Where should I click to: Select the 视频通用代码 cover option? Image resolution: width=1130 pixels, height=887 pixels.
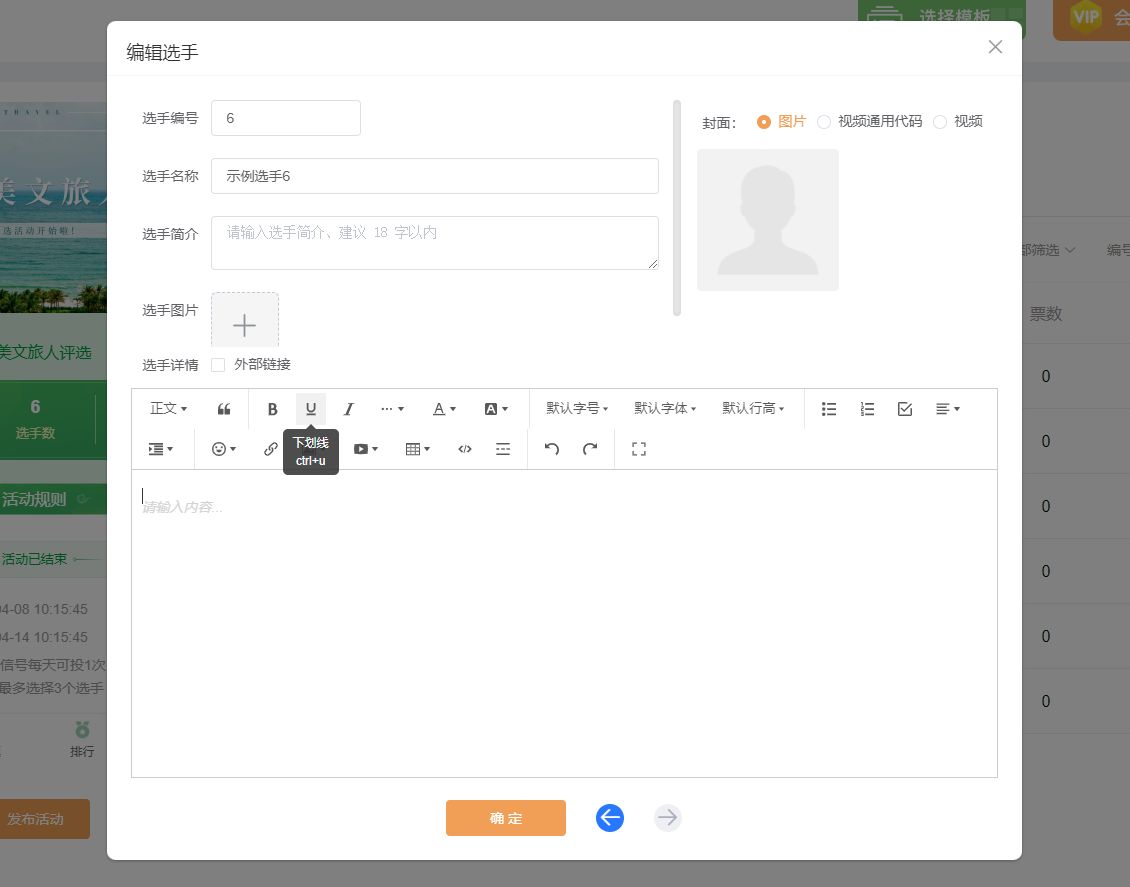click(824, 122)
